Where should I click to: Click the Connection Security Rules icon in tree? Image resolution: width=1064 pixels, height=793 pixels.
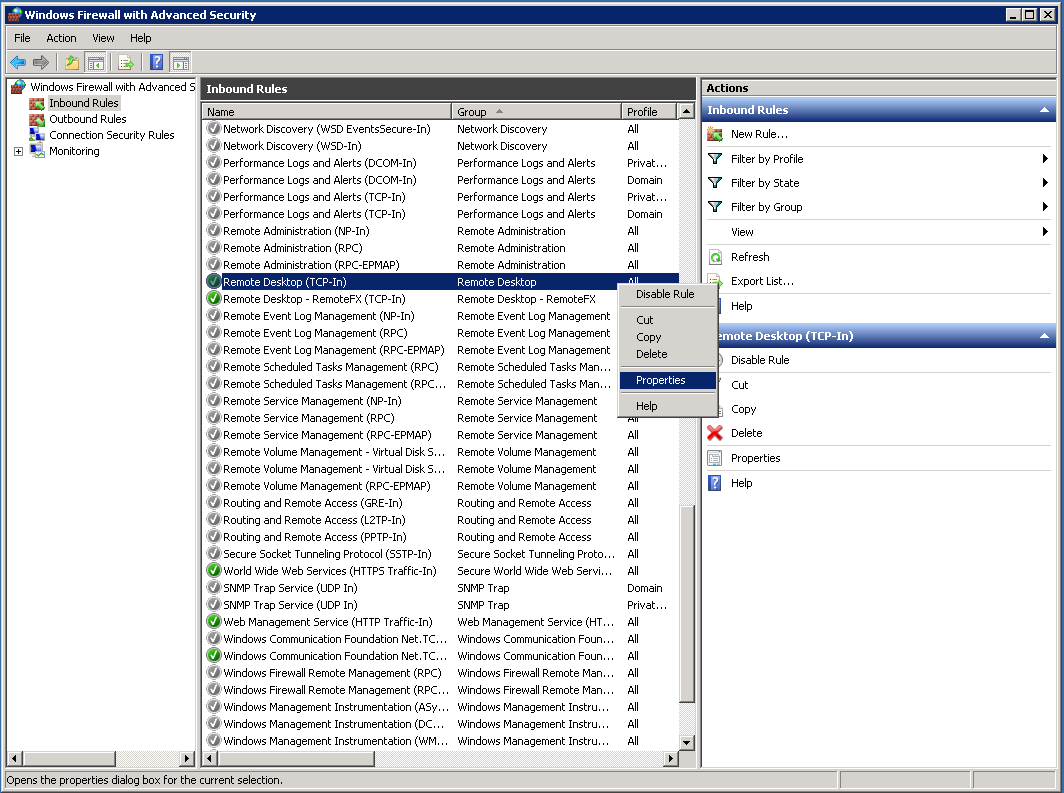click(x=37, y=135)
